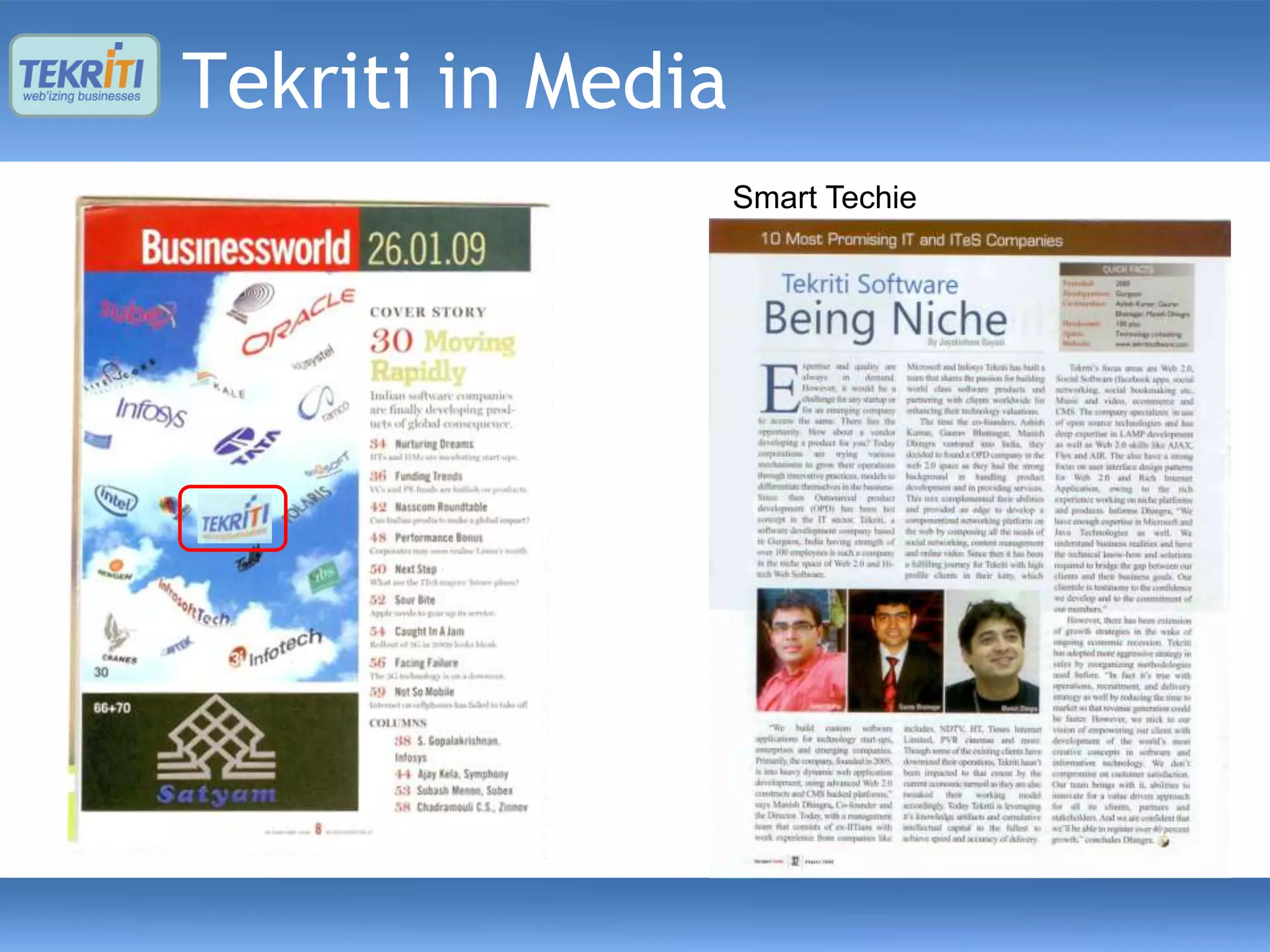Click the founder photo with red tie
The width and height of the screenshot is (1270, 952).
tap(896, 650)
